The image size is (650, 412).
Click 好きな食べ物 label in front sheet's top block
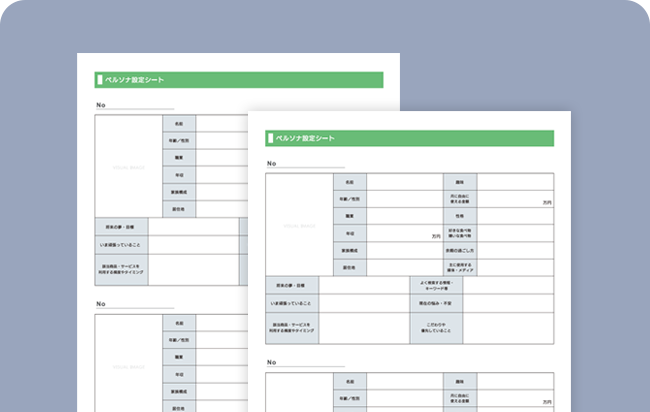(460, 233)
